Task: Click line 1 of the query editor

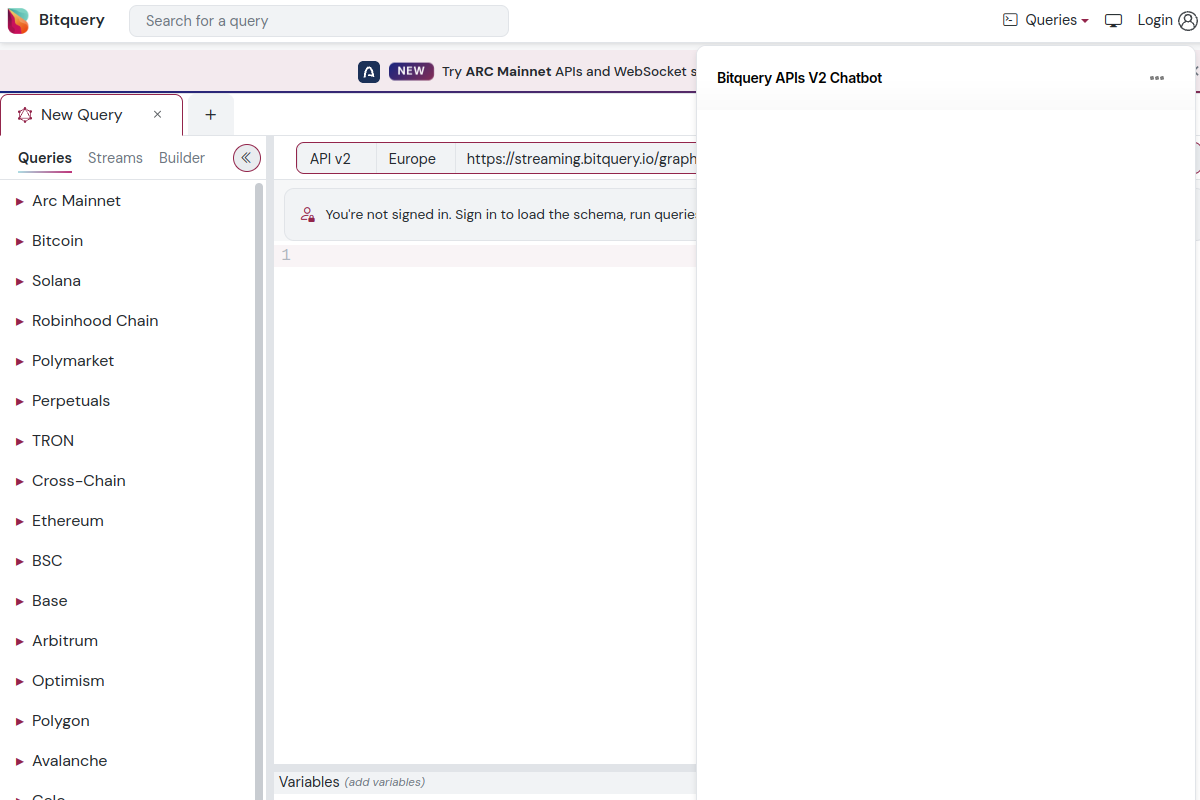Action: [x=485, y=256]
